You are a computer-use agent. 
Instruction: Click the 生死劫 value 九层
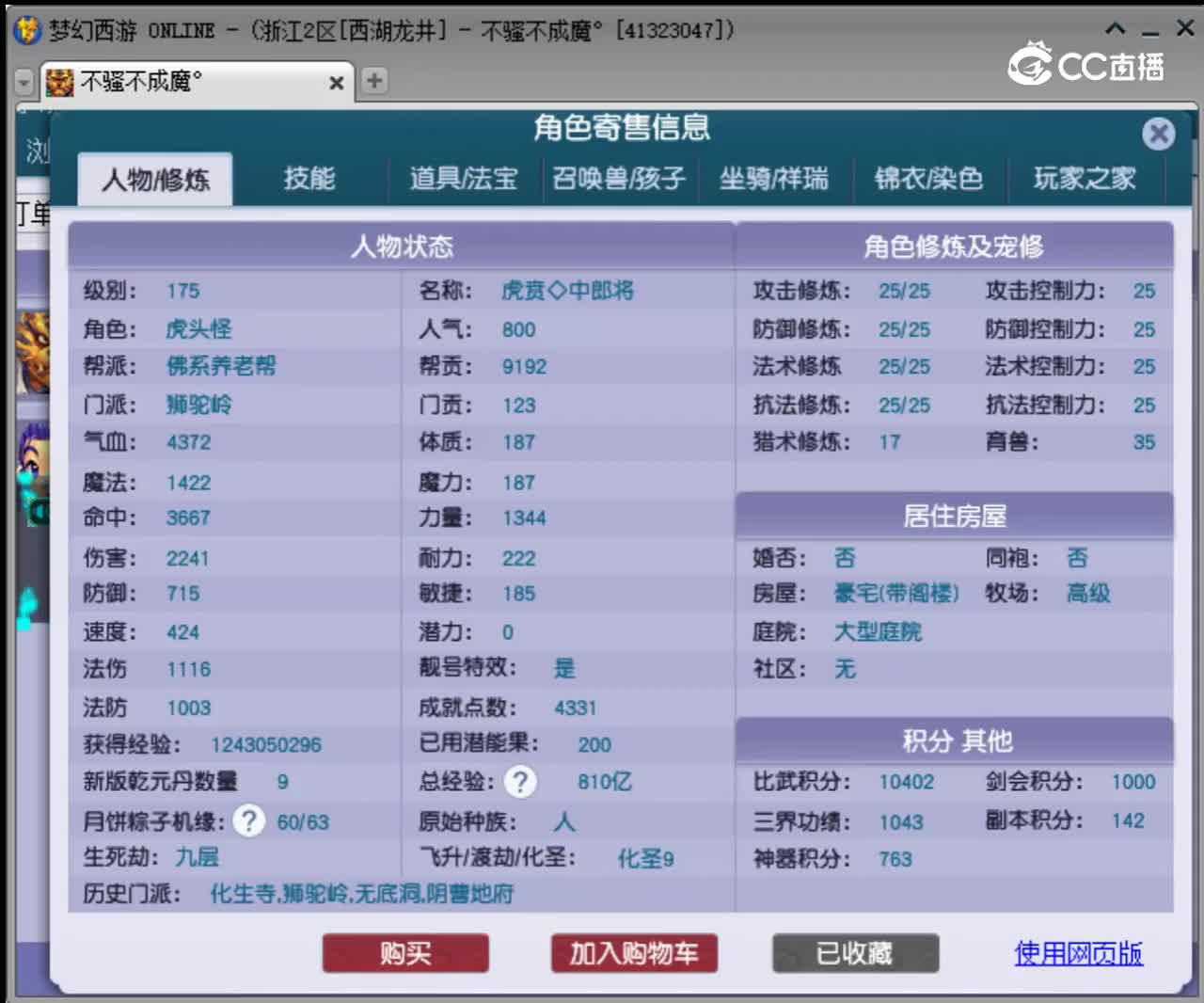197,856
